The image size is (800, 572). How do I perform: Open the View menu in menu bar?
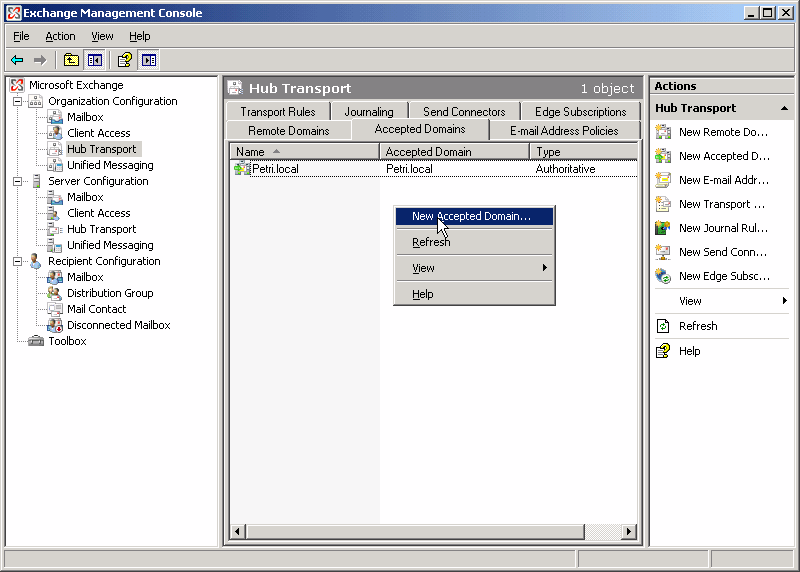point(102,36)
